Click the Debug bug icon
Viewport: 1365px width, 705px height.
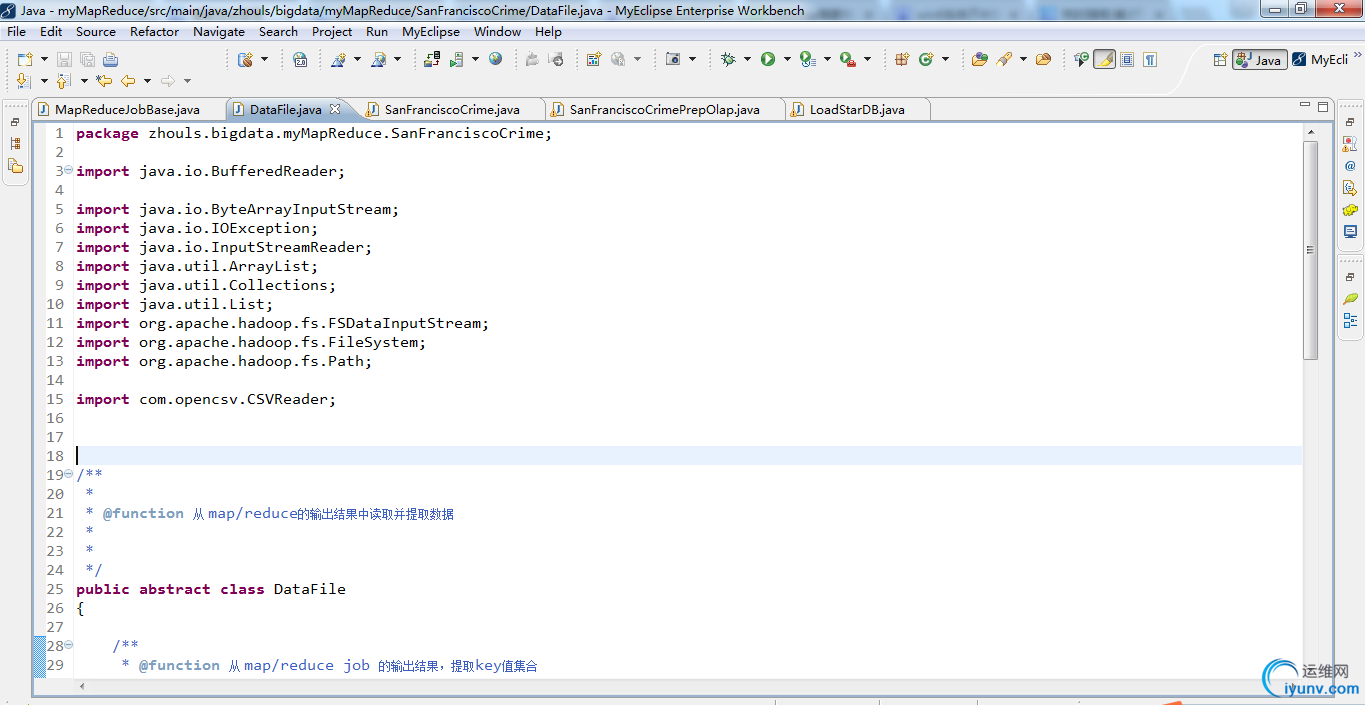pyautogui.click(x=728, y=59)
